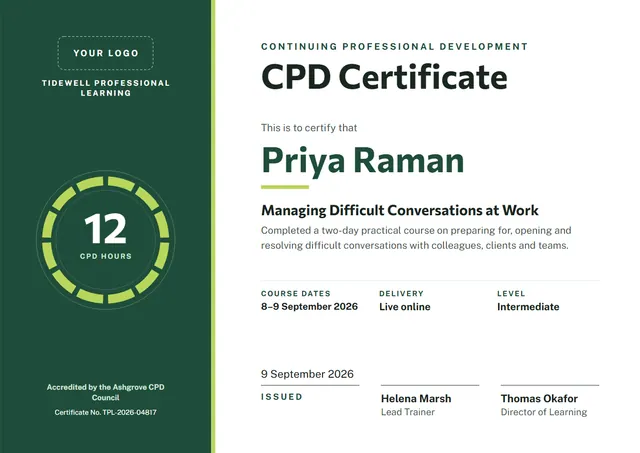
Task: Click the YOUR LOGO placeholder box
Action: click(x=106, y=53)
